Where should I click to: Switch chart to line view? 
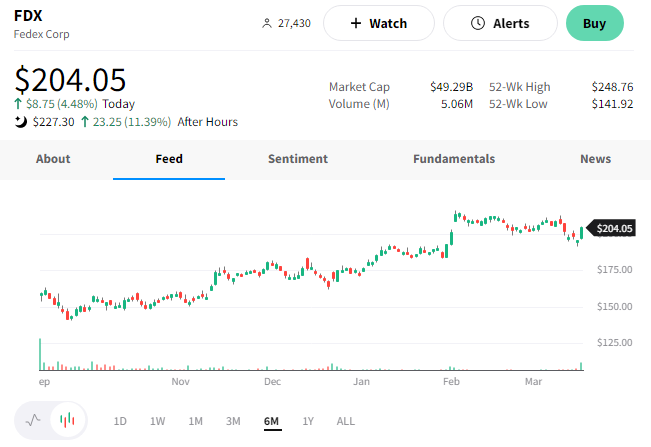pos(33,421)
